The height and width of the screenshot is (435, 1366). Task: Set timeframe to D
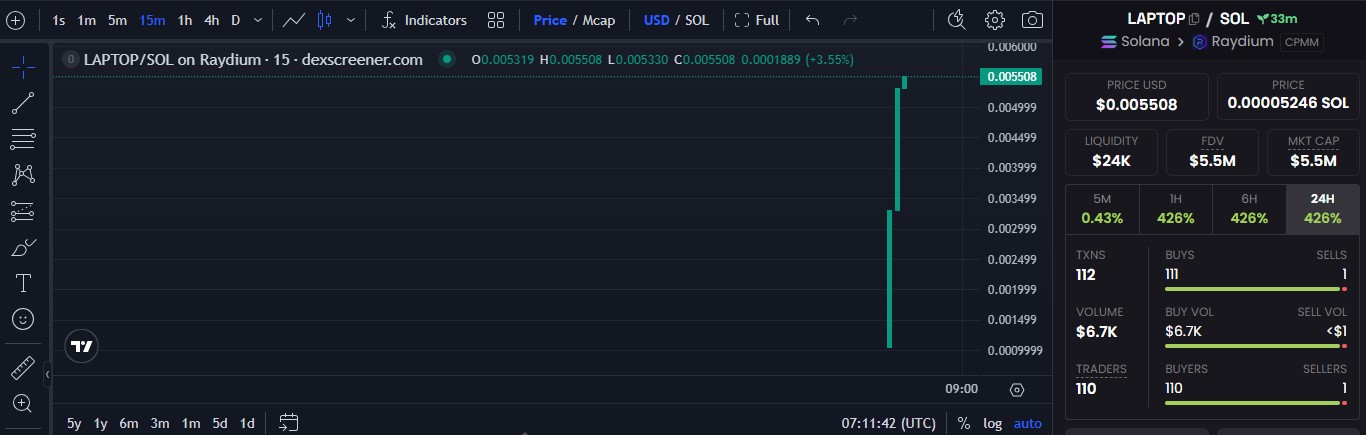point(236,20)
